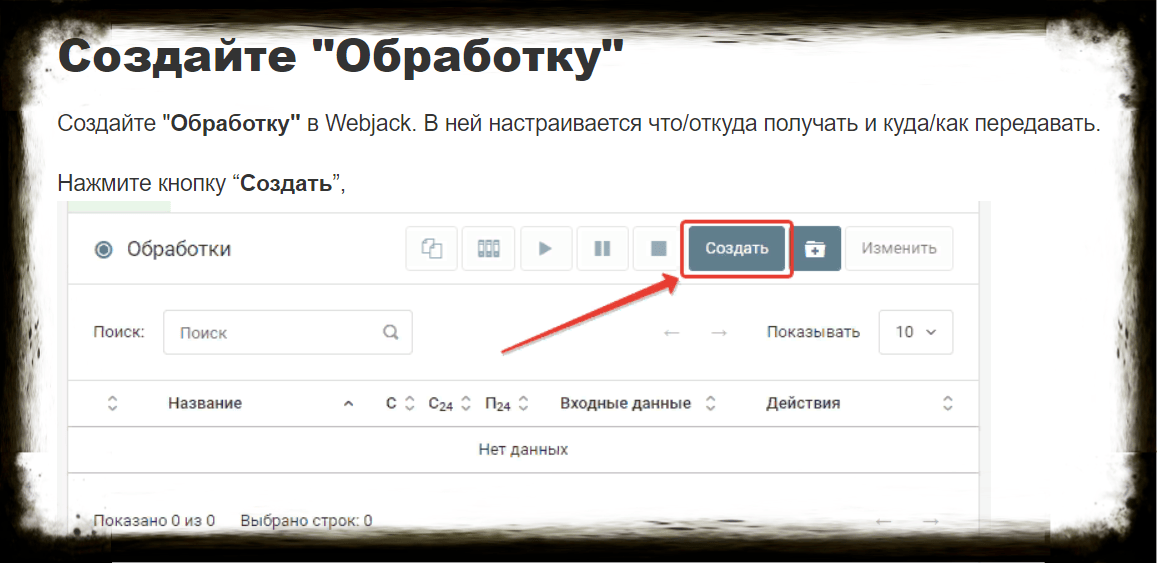The height and width of the screenshot is (563, 1157).
Task: Click the Изменить button
Action: 899,249
